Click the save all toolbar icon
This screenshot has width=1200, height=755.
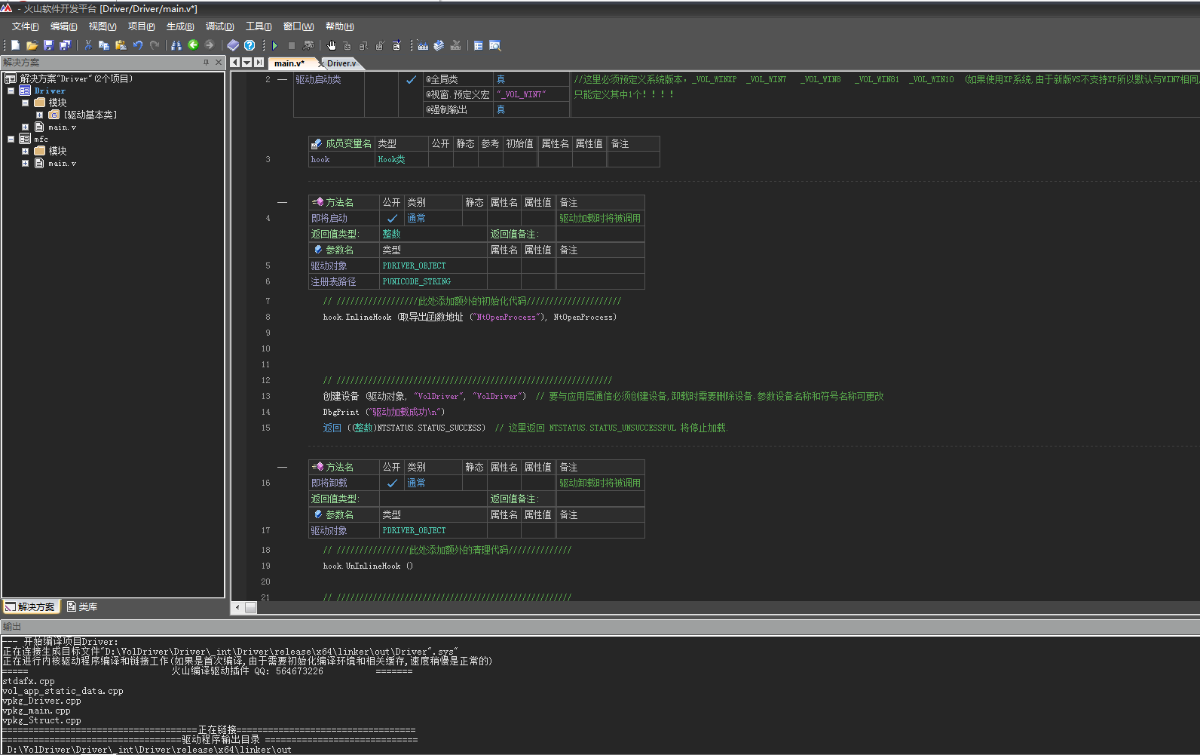click(x=65, y=45)
